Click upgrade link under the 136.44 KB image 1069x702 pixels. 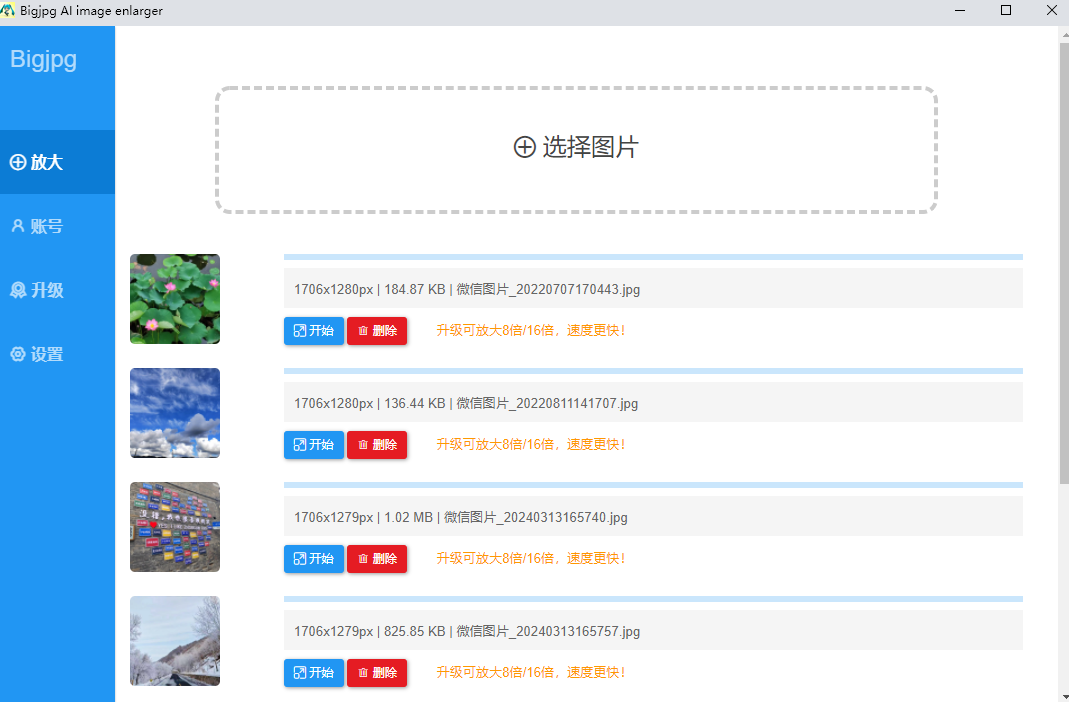[530, 444]
